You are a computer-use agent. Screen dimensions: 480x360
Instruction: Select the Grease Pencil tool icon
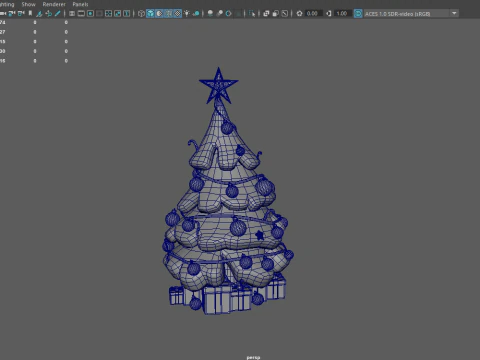pyautogui.click(x=57, y=13)
